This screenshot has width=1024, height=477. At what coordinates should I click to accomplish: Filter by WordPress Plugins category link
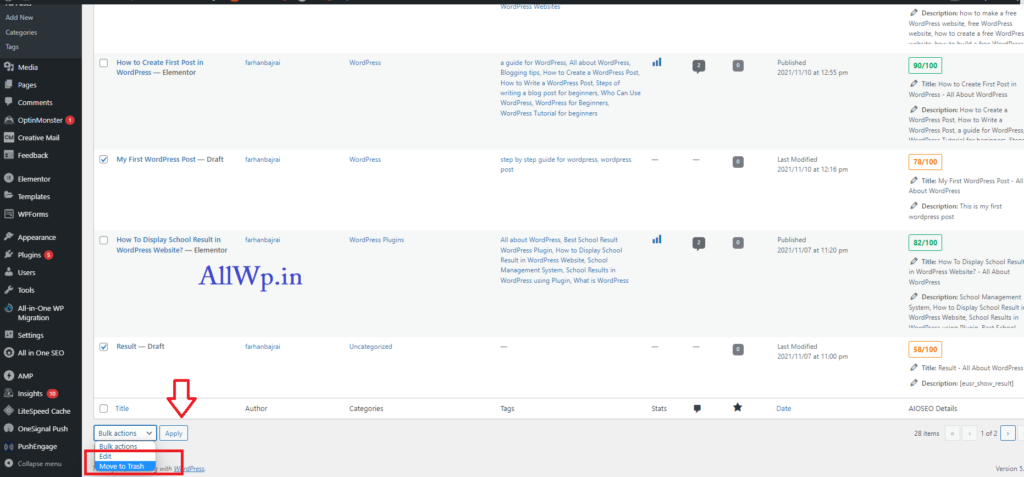(376, 240)
